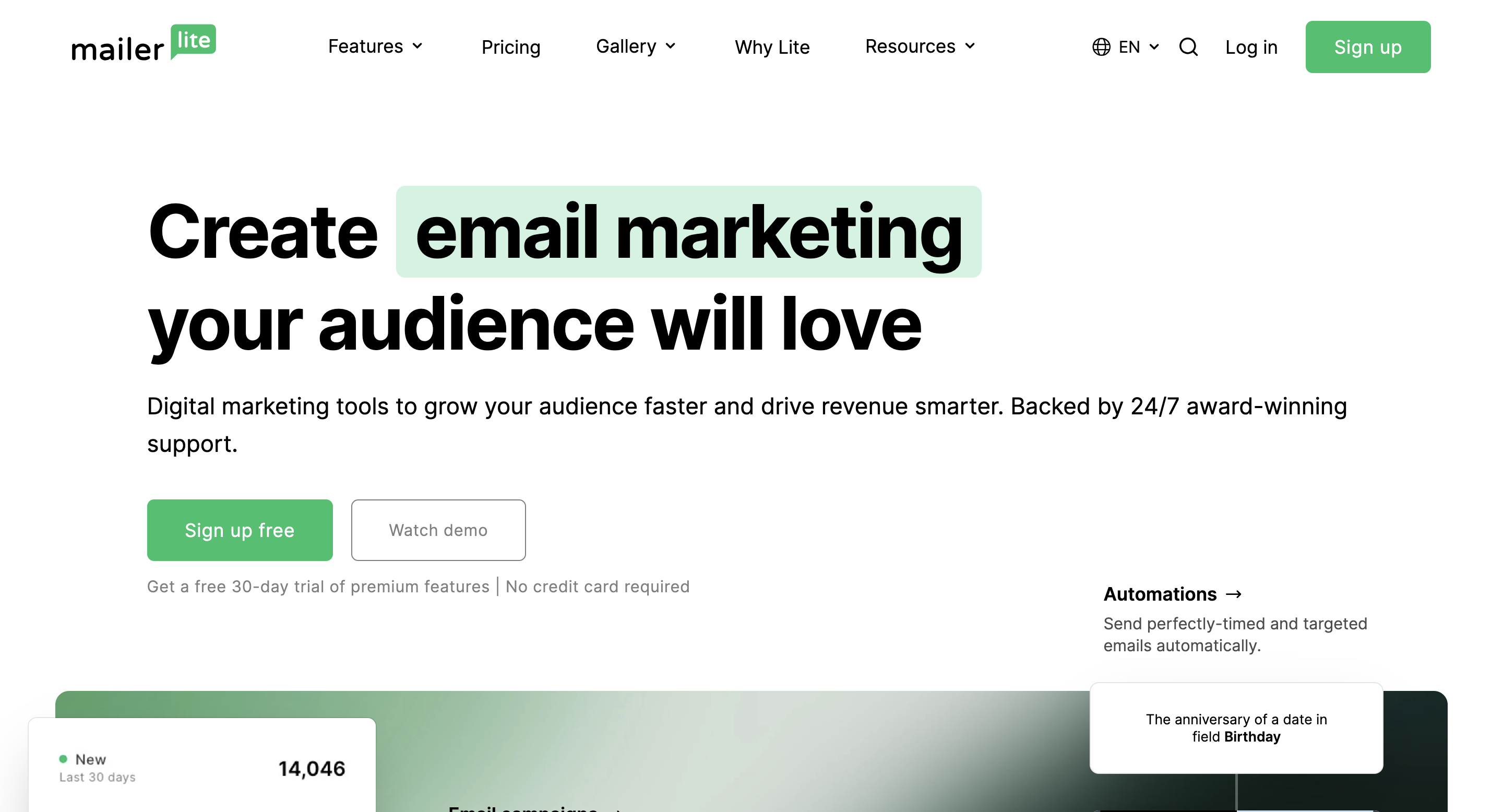Click the Watch demo button
Screen dimensions: 1503x812
pos(438,530)
